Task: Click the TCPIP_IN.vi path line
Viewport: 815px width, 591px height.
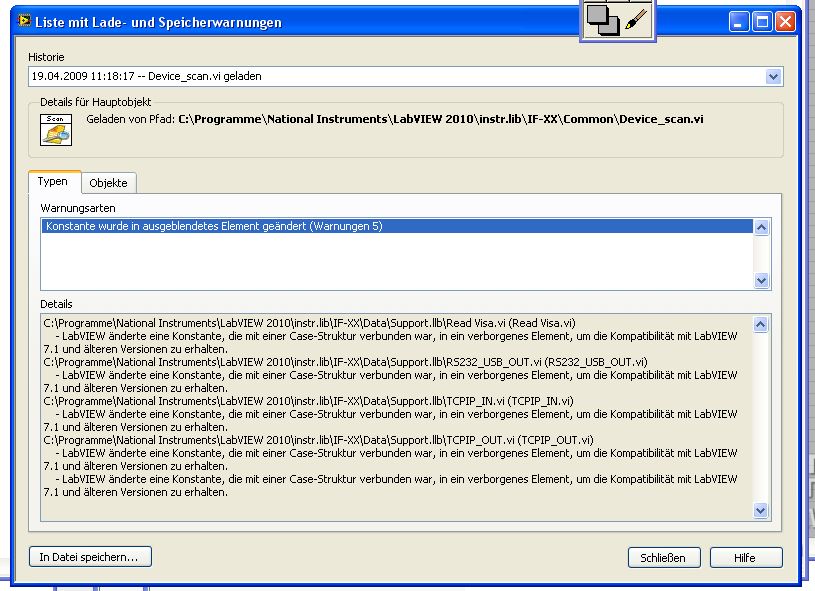Action: pyautogui.click(x=308, y=401)
